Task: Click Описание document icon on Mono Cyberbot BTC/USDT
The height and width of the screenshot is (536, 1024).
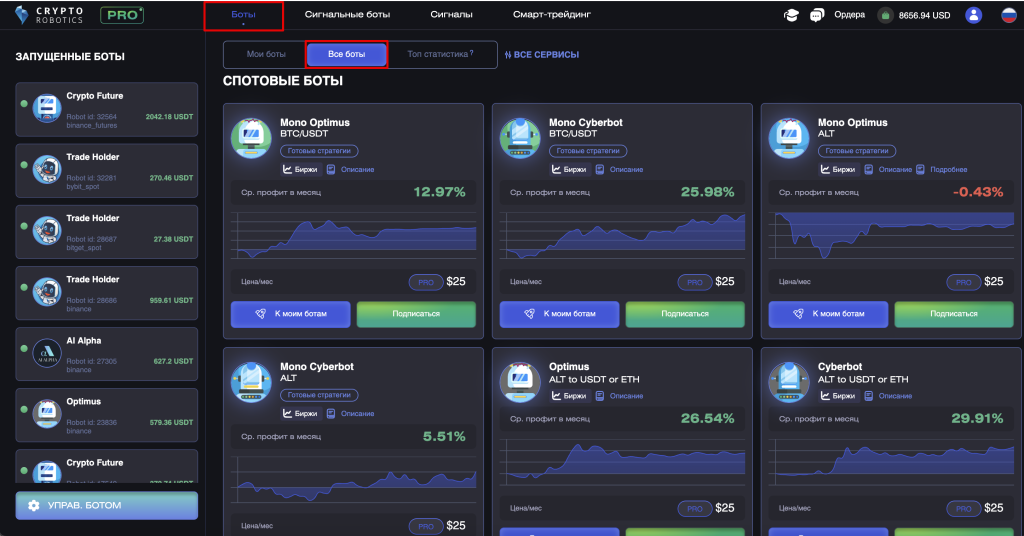Action: pos(600,169)
